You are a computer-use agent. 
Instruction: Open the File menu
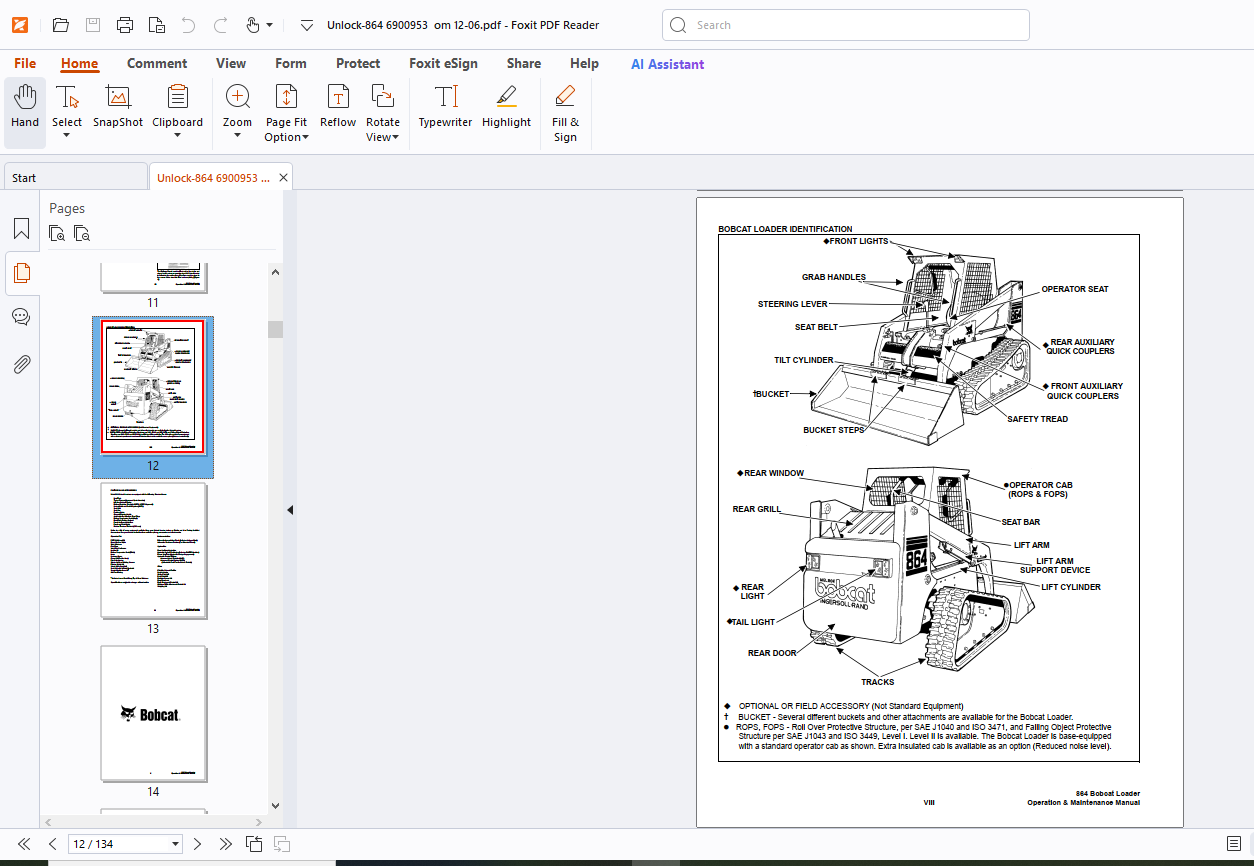click(25, 63)
